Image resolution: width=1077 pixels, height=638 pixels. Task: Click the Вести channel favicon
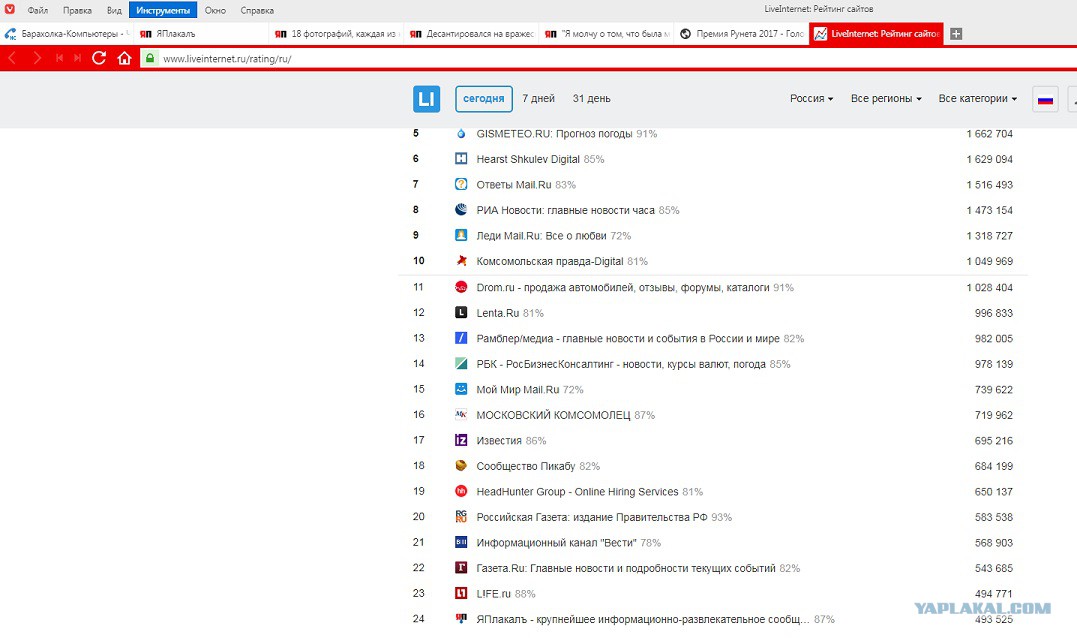[x=461, y=542]
